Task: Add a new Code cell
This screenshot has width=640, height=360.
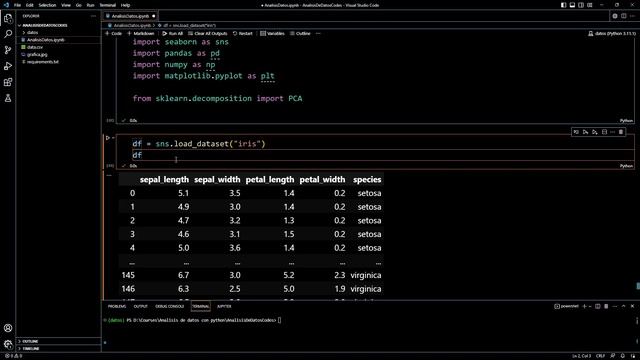Action: [x=113, y=33]
